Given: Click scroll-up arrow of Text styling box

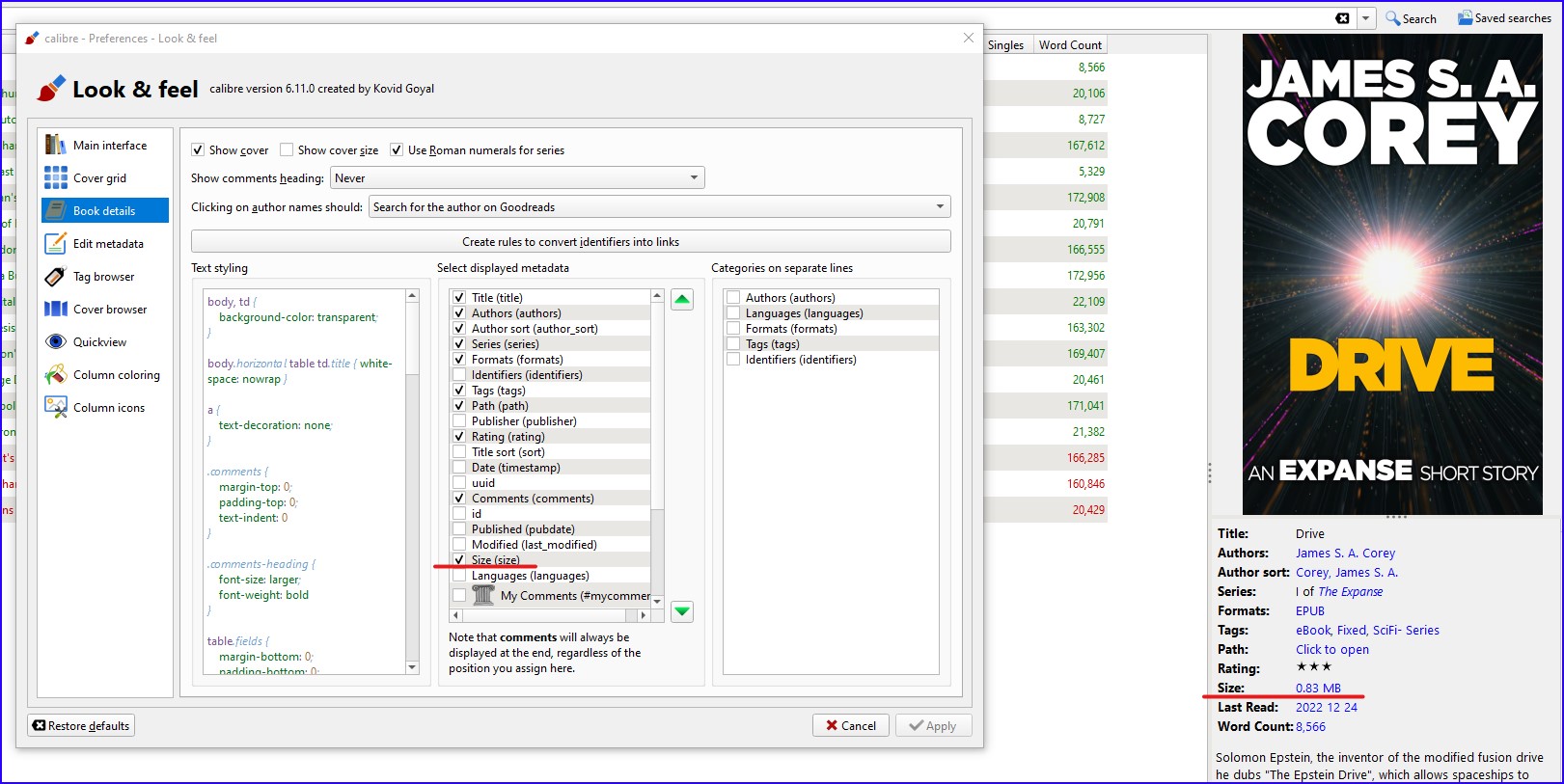Looking at the screenshot, I should 412,296.
